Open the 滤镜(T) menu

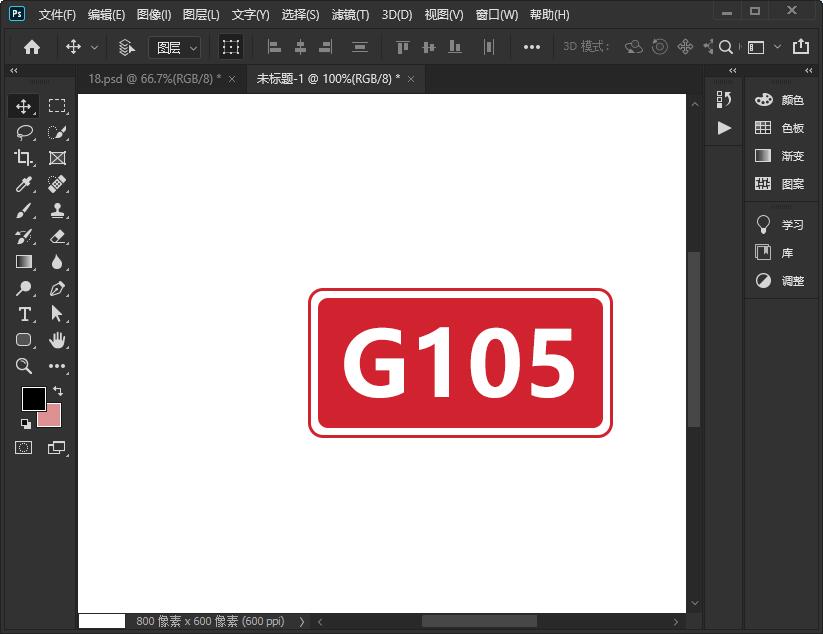click(x=350, y=15)
